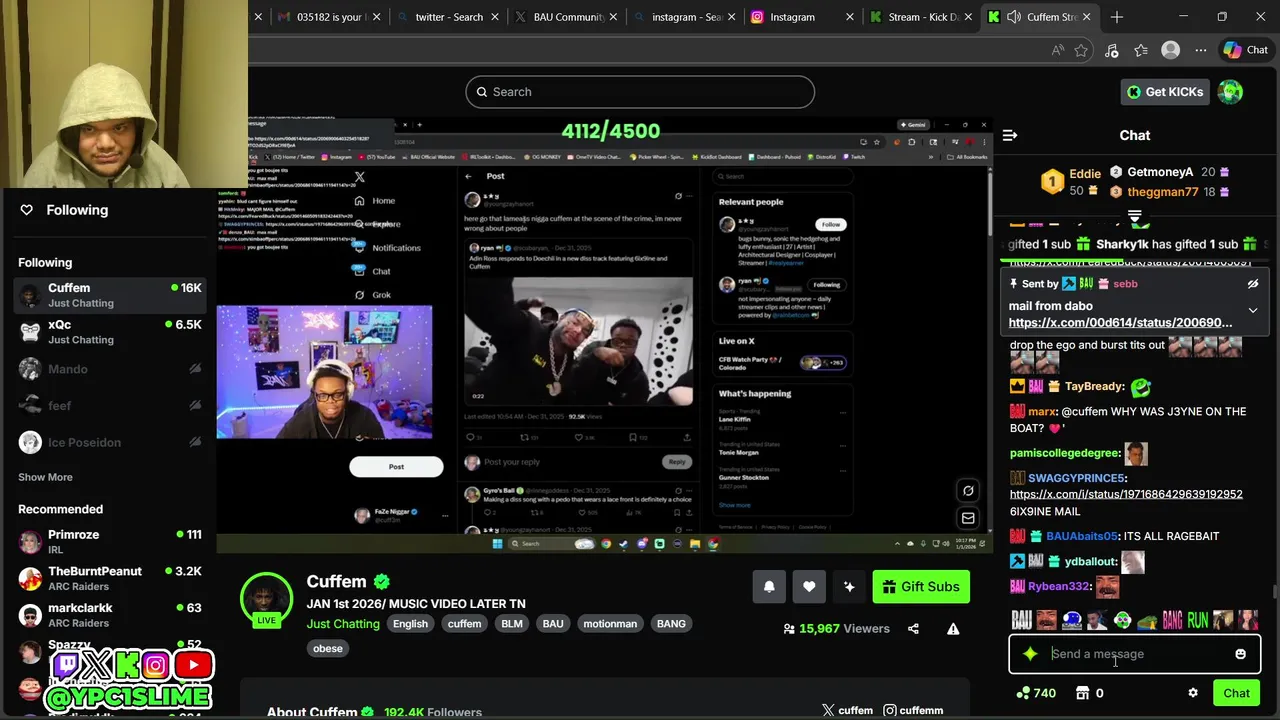
Task: Open browser settings and more menu
Action: pyautogui.click(x=1200, y=50)
